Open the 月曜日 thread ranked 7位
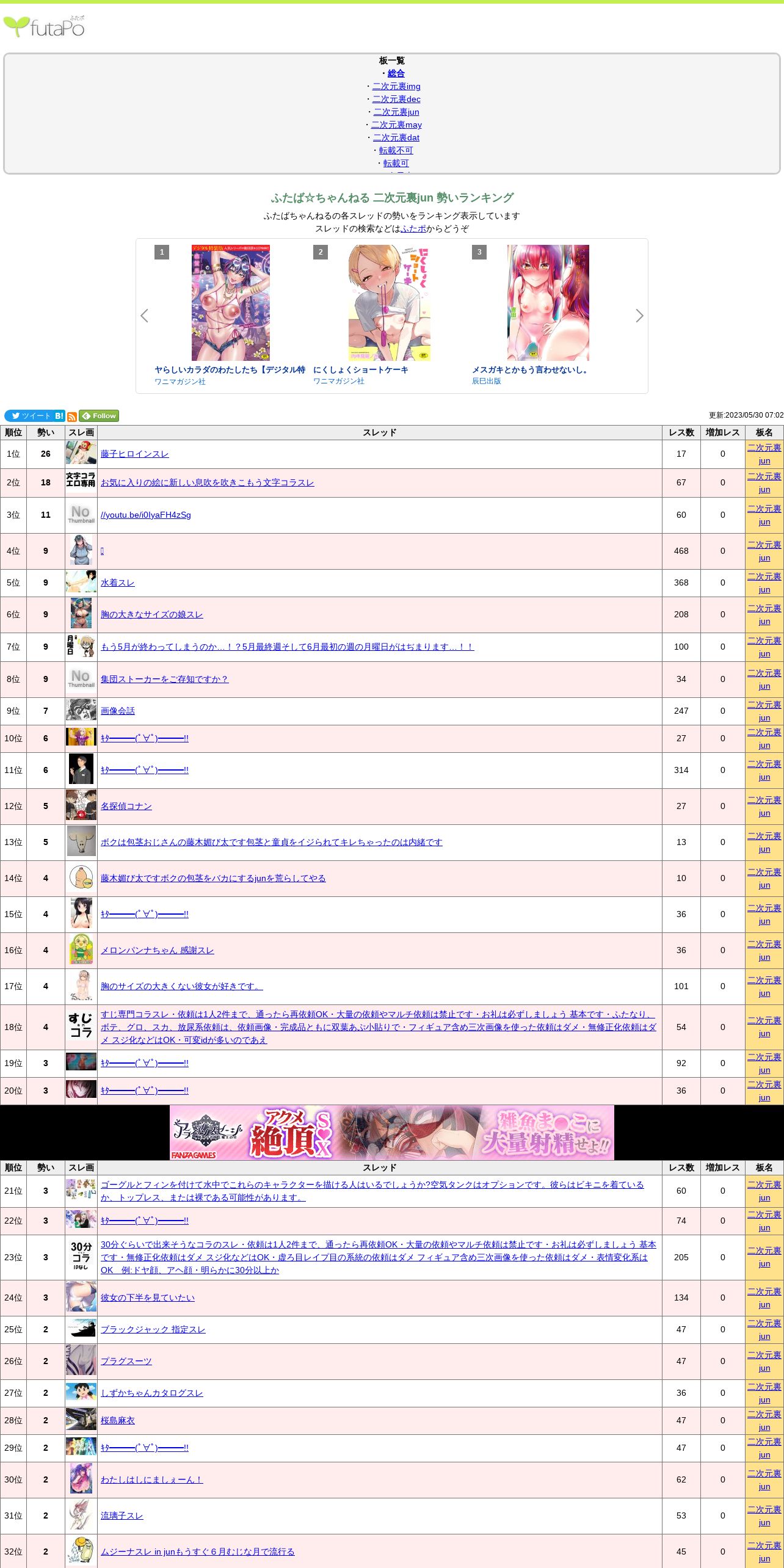This screenshot has width=784, height=1568. 288,647
